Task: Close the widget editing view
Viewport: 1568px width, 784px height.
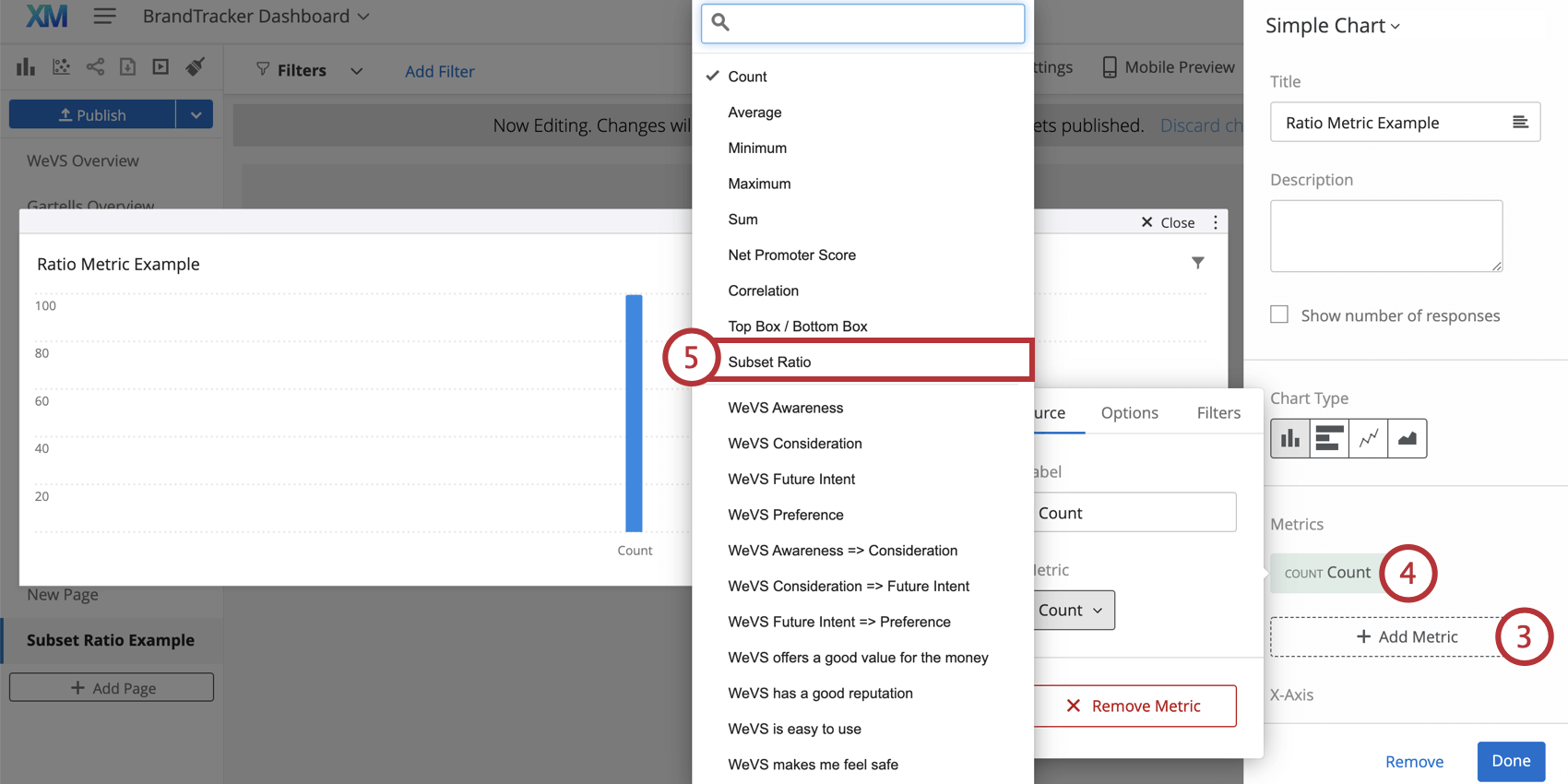Action: click(1168, 222)
